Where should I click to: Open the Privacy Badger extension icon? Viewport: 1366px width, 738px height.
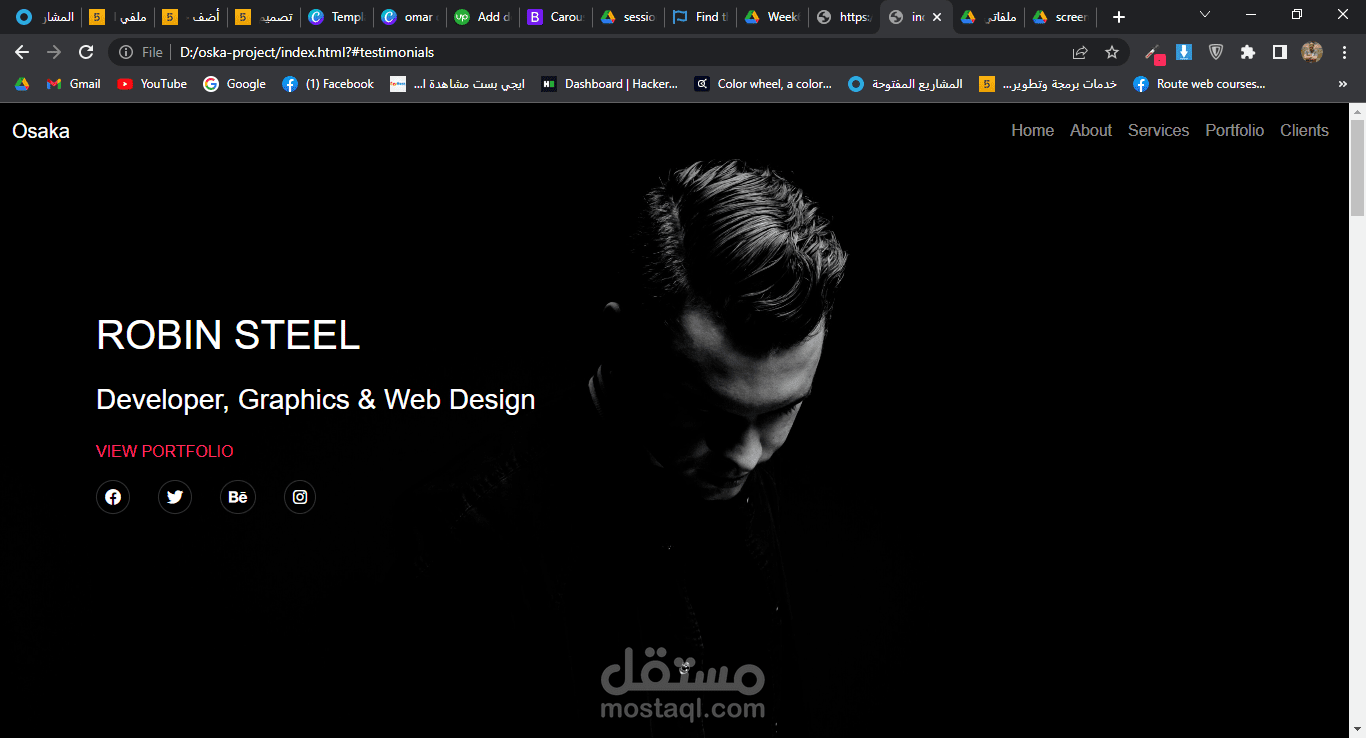[x=1215, y=52]
